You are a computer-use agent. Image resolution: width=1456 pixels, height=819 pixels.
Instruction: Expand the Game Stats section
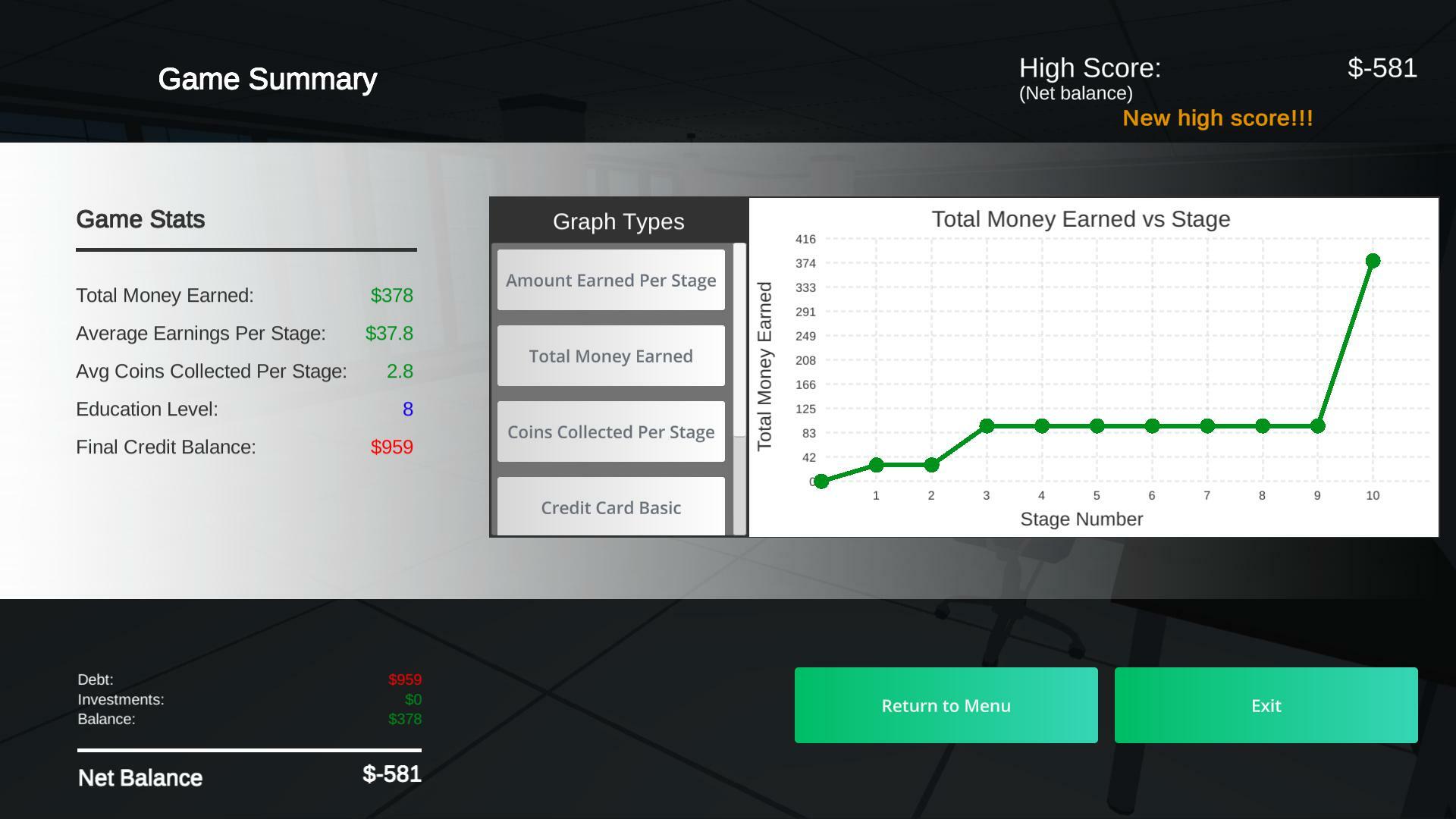pos(140,218)
